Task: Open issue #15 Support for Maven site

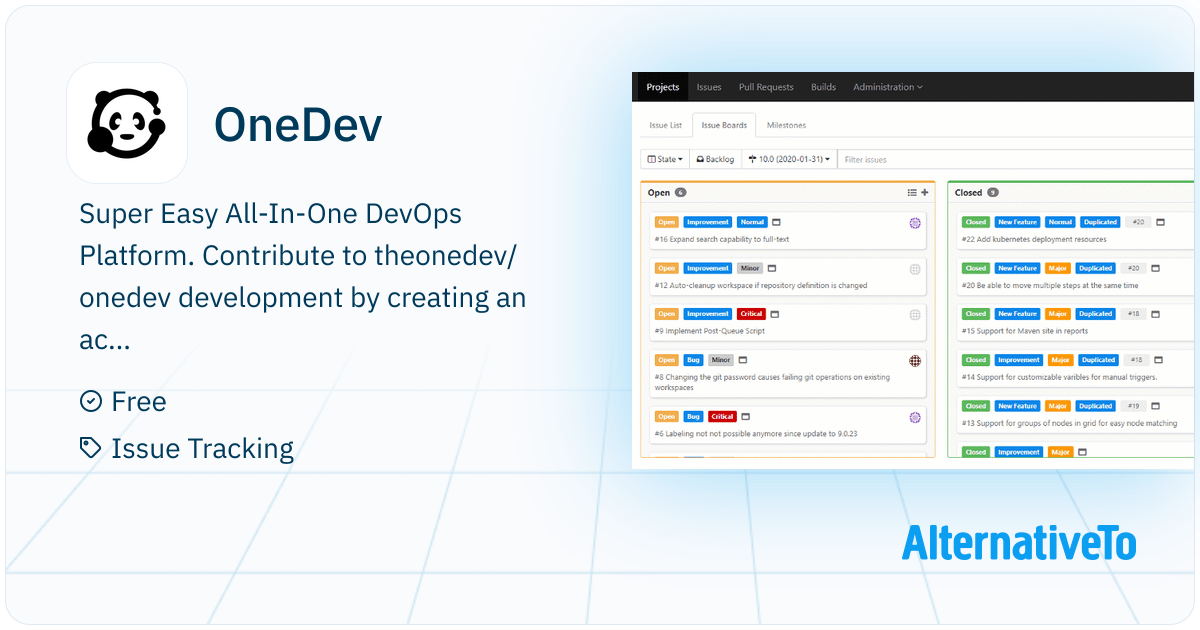Action: point(1026,332)
